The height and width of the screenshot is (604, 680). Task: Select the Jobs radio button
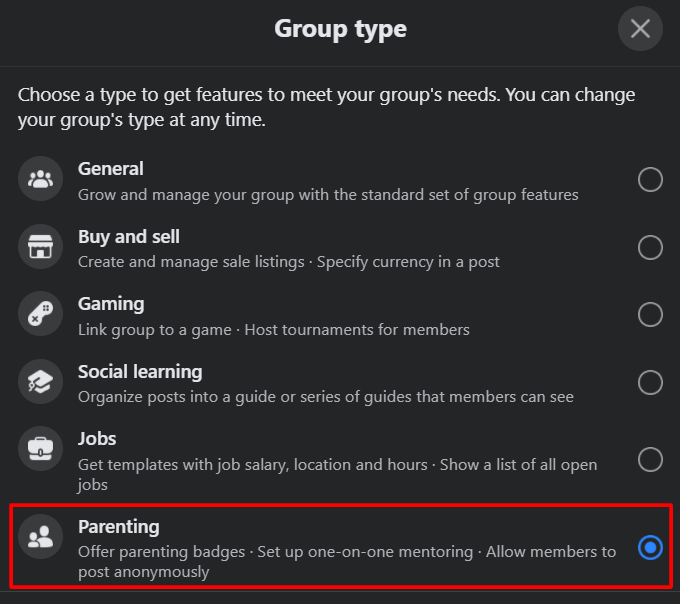click(650, 460)
